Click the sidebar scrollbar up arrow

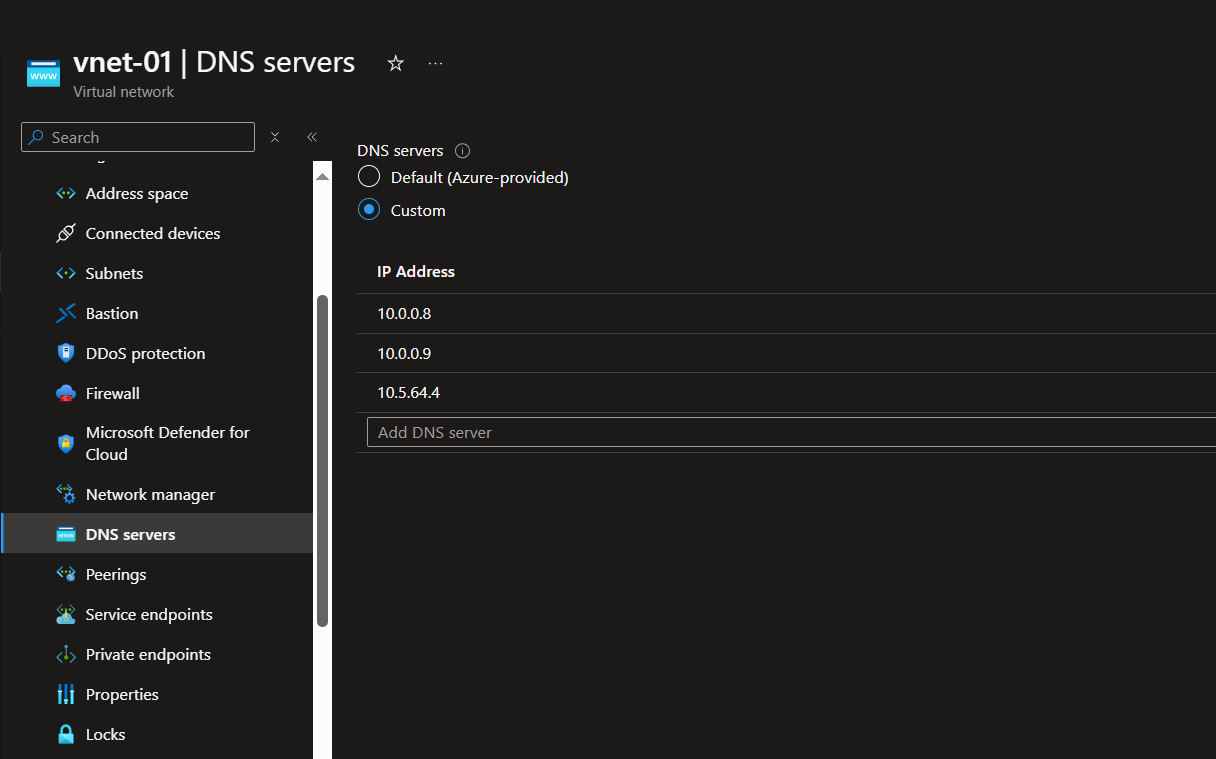(322, 177)
